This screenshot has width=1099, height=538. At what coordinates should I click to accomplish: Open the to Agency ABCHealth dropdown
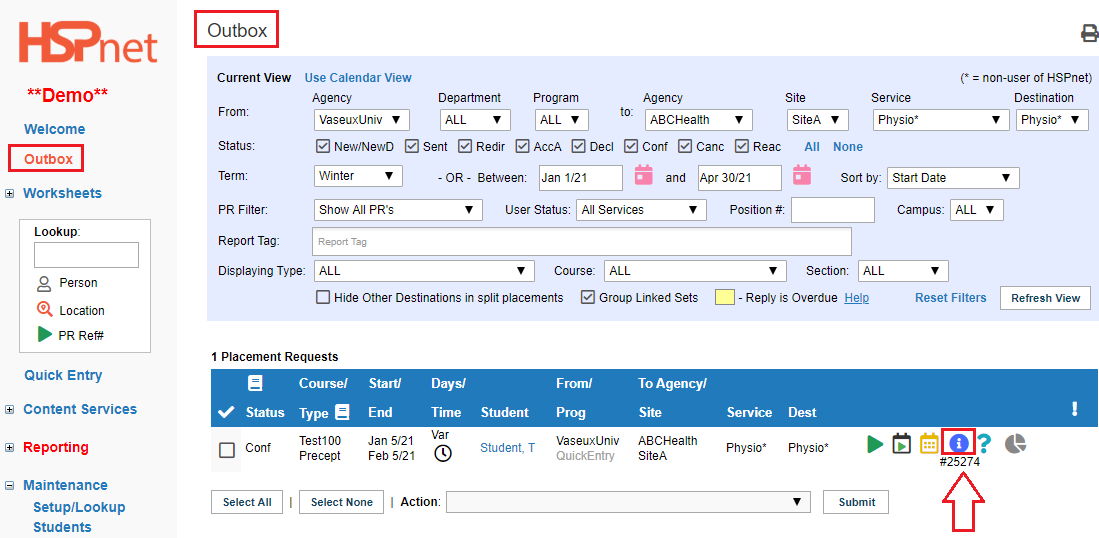click(698, 120)
